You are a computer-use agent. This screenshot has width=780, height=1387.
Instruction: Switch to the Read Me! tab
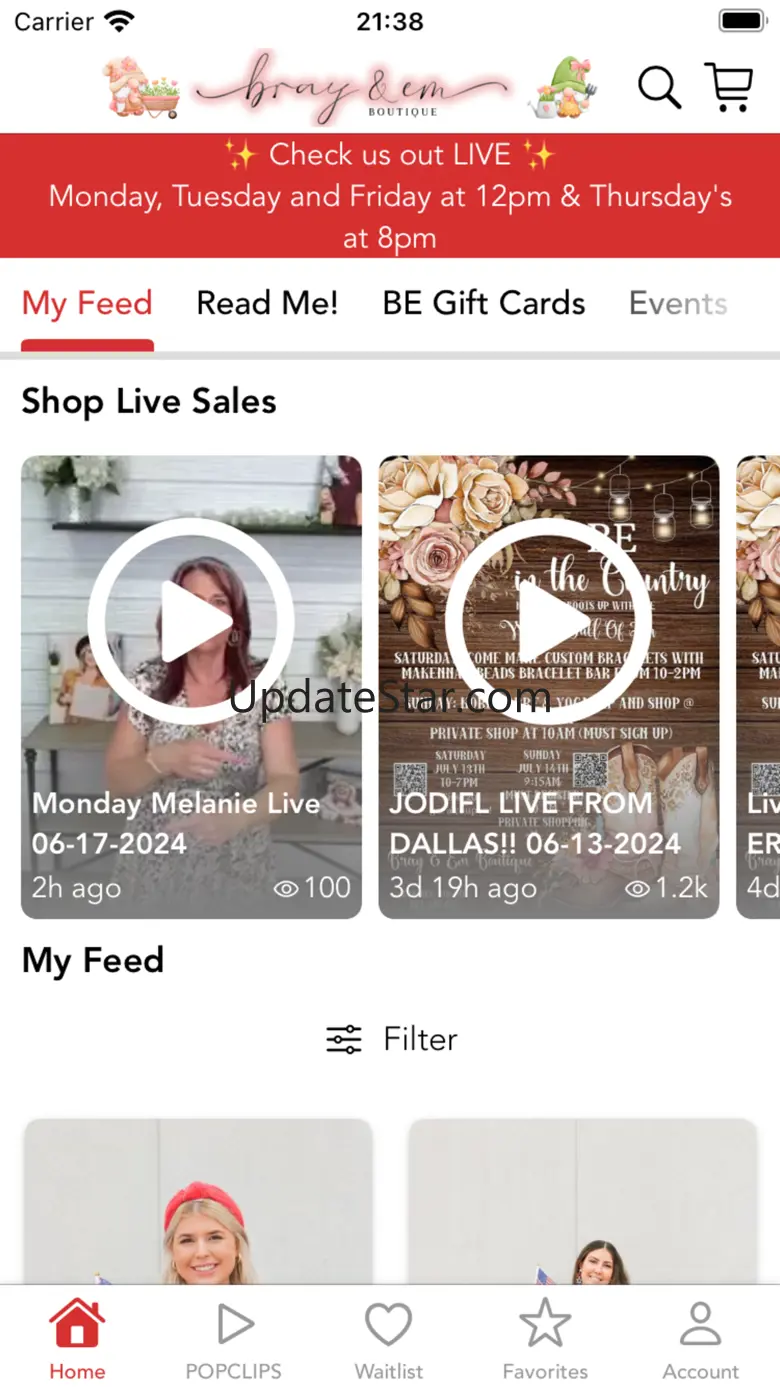(x=267, y=303)
